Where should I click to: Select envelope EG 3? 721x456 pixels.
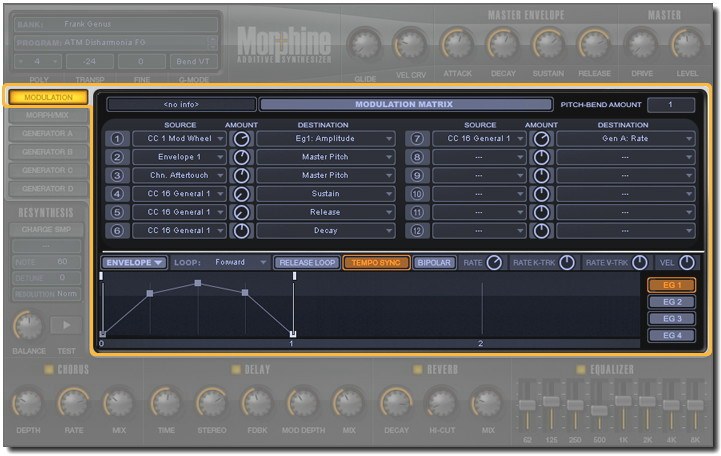672,319
